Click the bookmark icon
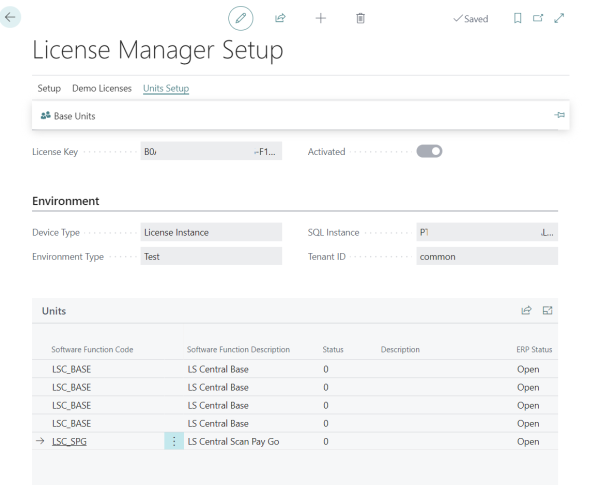600x485 pixels. click(517, 19)
